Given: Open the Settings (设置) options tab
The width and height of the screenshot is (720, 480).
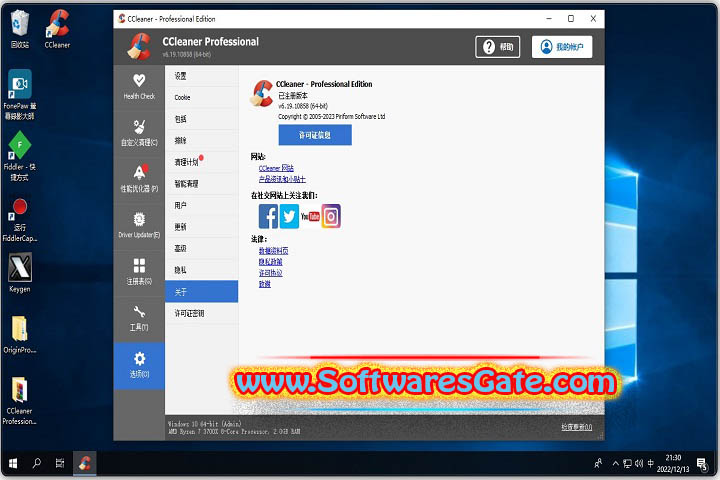Looking at the screenshot, I should tap(202, 76).
